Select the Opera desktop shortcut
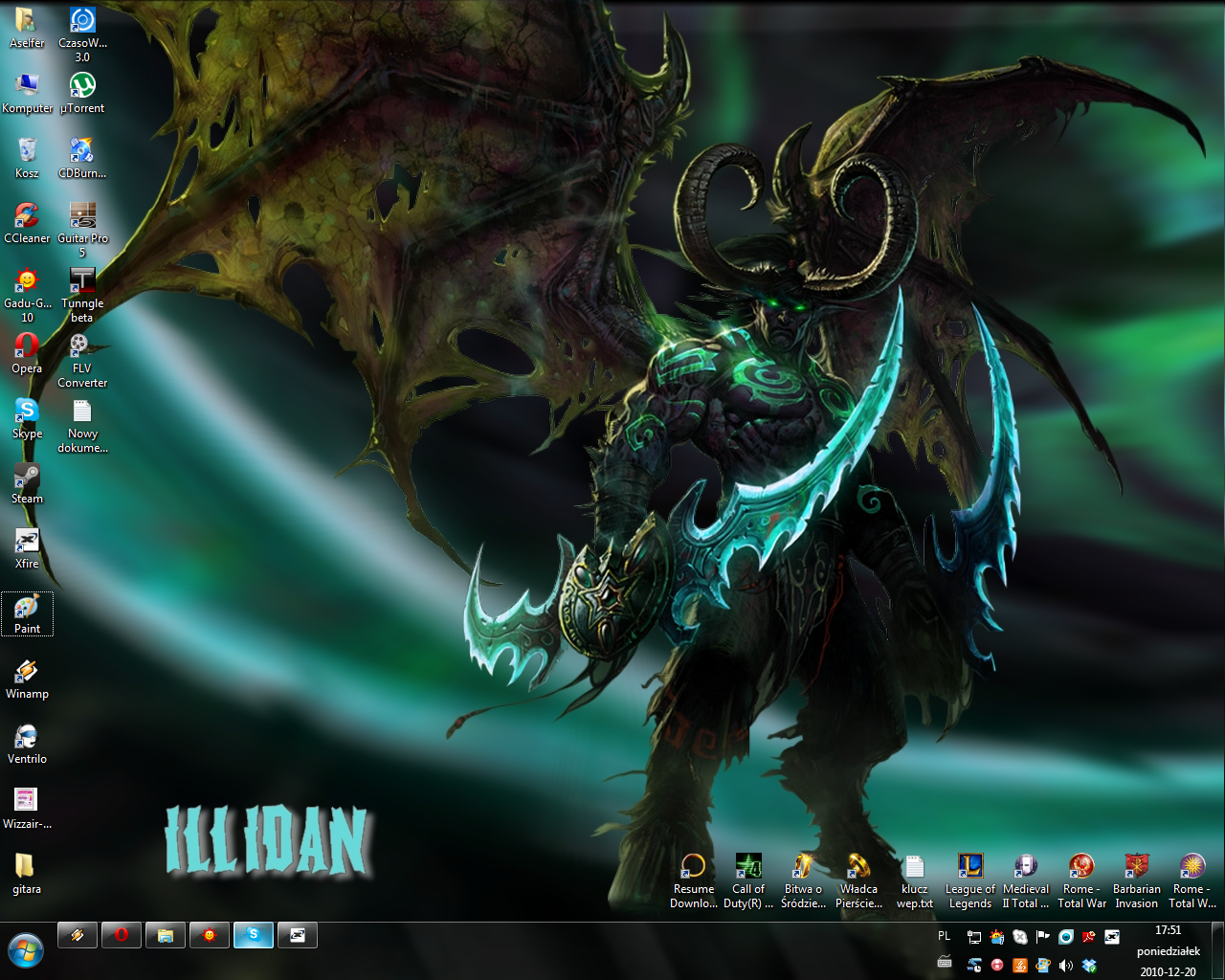1225x980 pixels. coord(27,354)
